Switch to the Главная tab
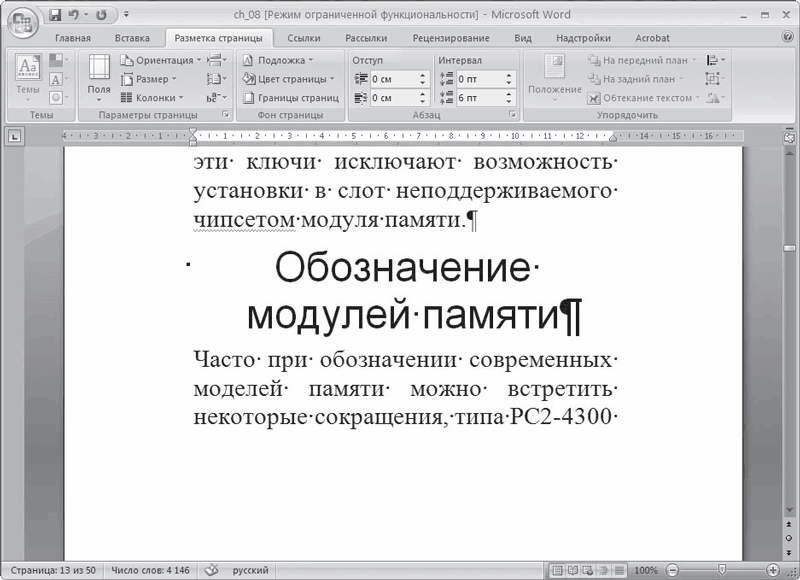Image resolution: width=800 pixels, height=580 pixels. pos(73,38)
